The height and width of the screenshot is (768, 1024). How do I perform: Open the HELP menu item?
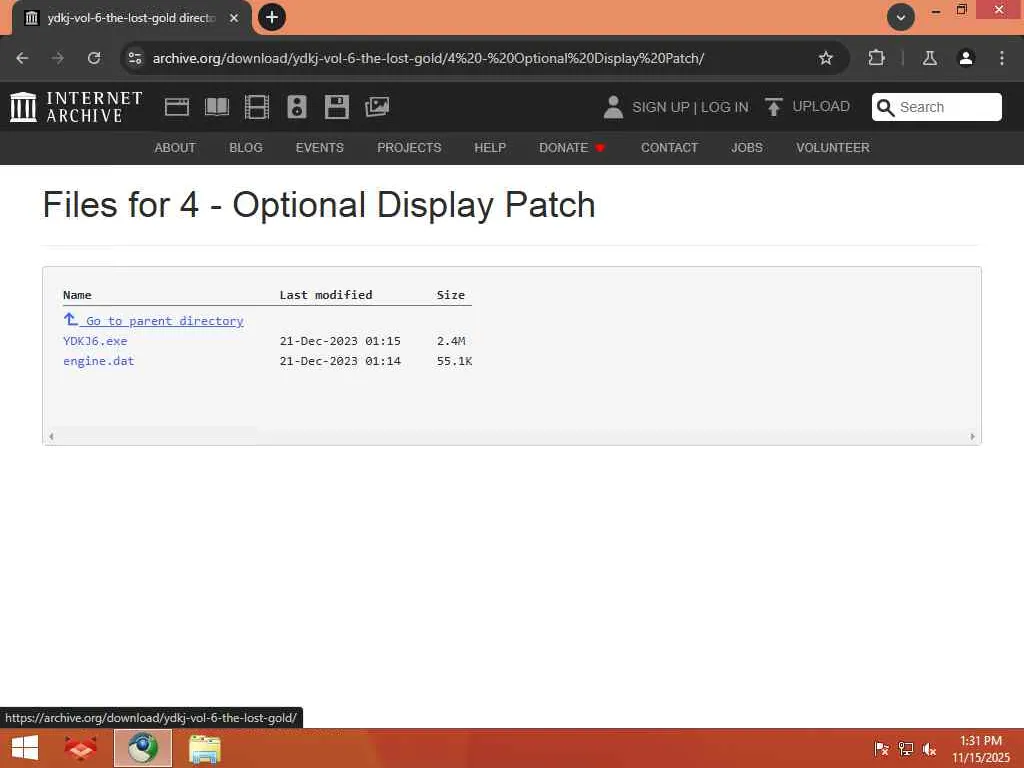coord(490,148)
